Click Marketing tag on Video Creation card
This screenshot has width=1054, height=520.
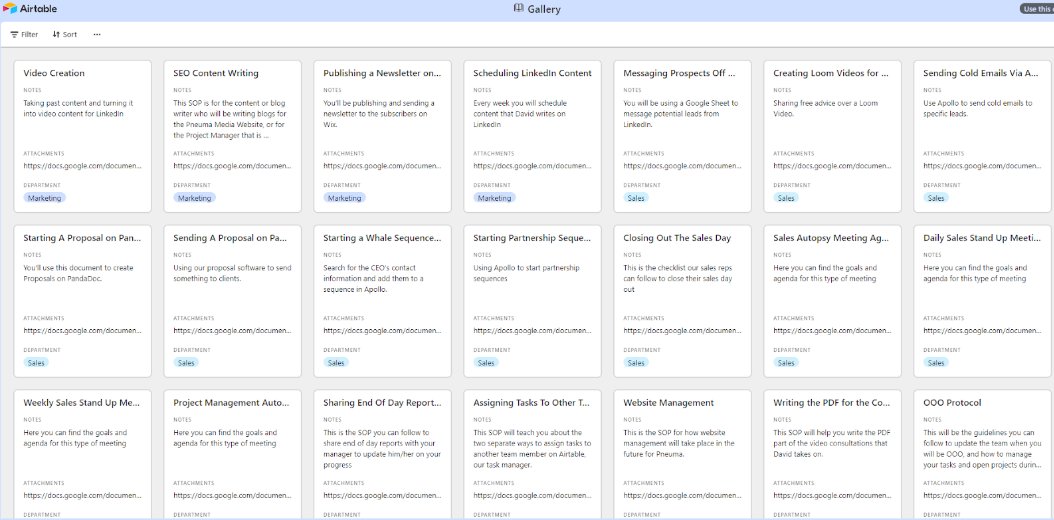click(44, 198)
